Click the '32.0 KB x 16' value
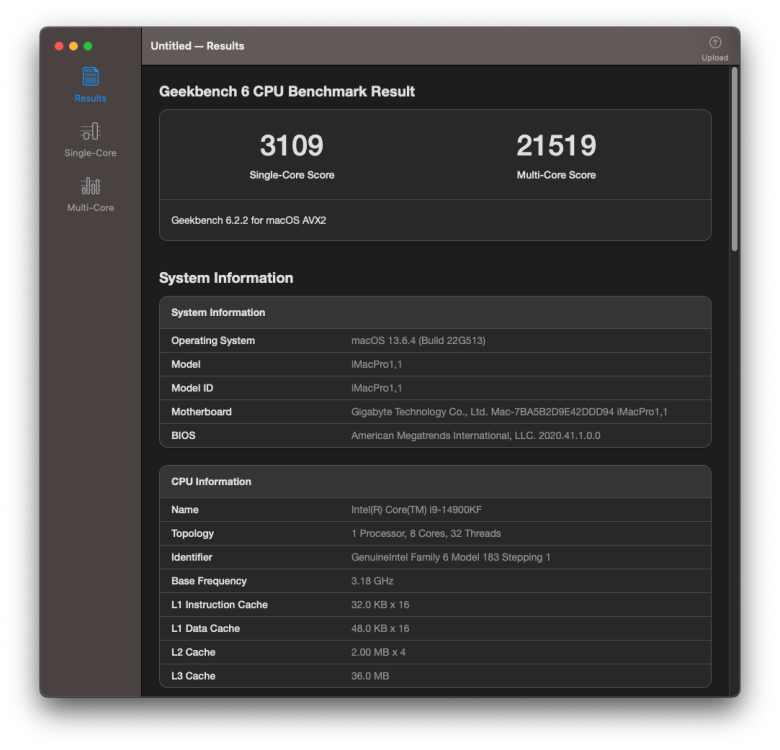Image resolution: width=780 pixels, height=750 pixels. (380, 605)
